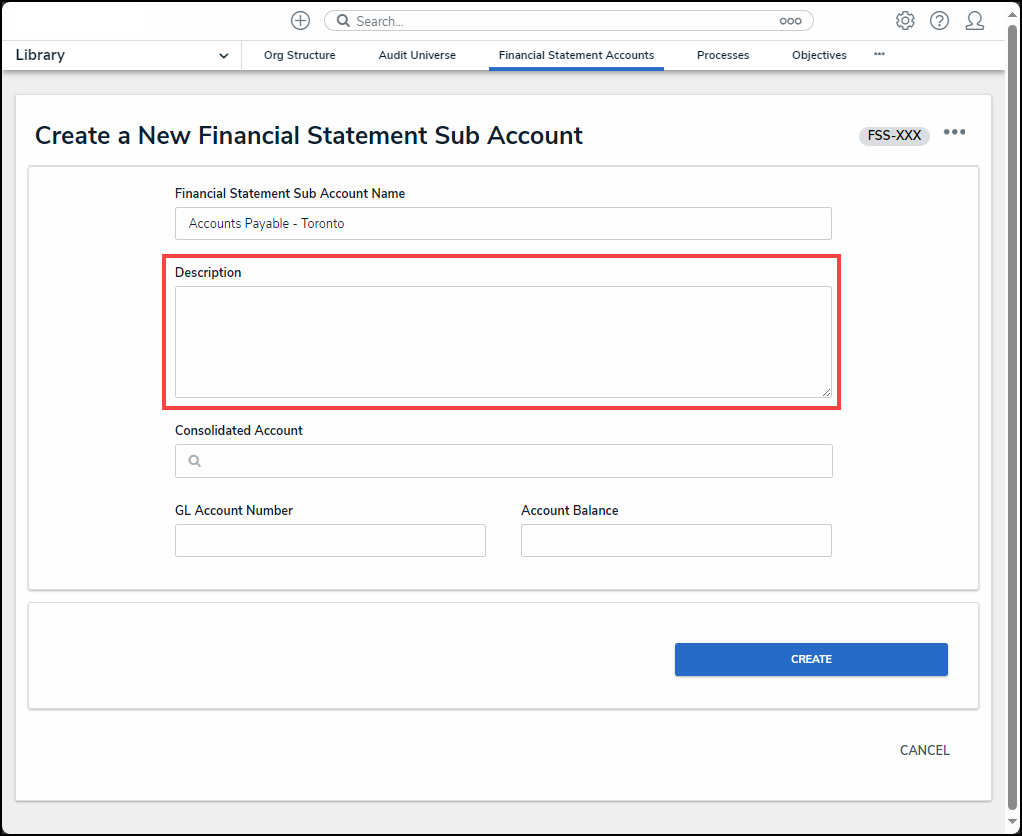Open the settings gear icon
1022x836 pixels.
905,21
